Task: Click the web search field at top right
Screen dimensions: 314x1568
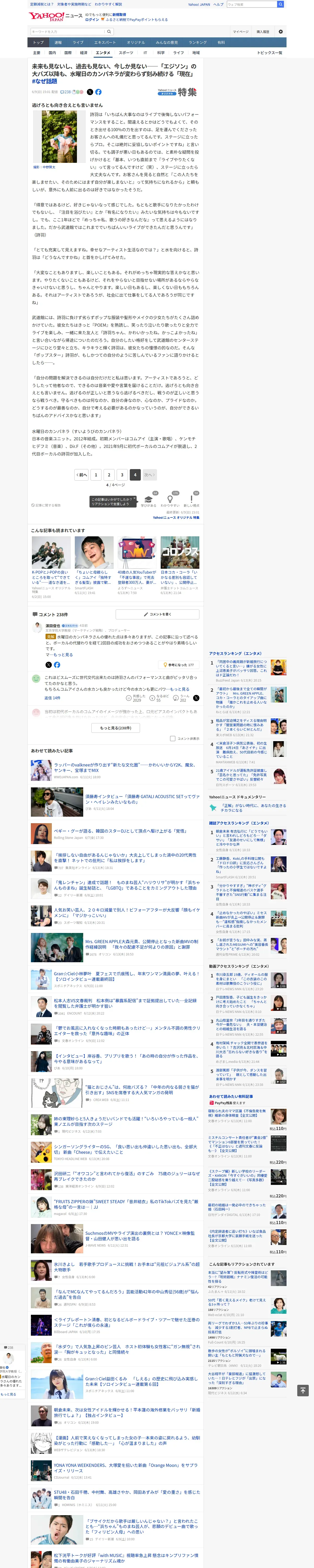Action: [x=251, y=4]
